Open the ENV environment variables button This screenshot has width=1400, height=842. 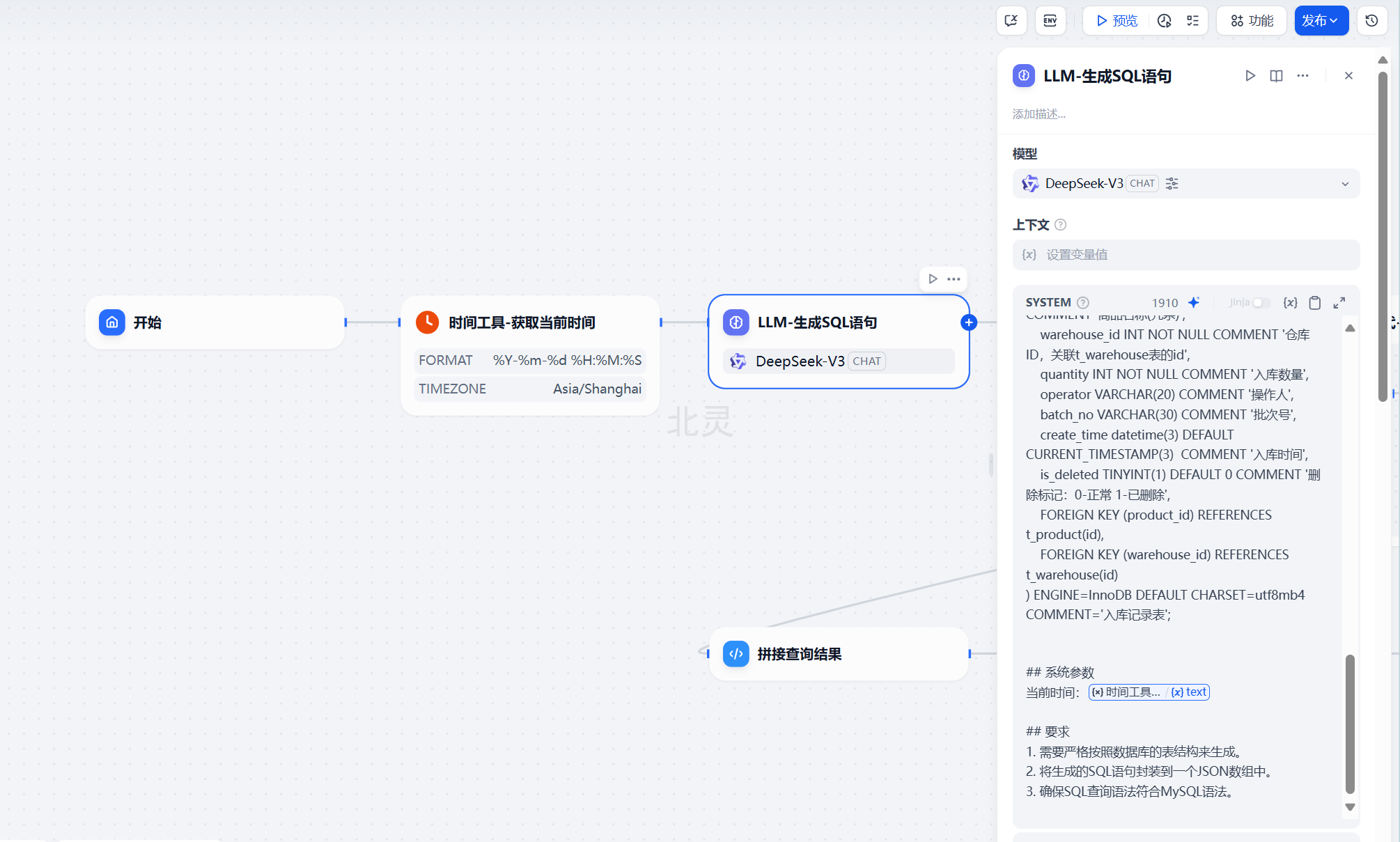(1050, 21)
